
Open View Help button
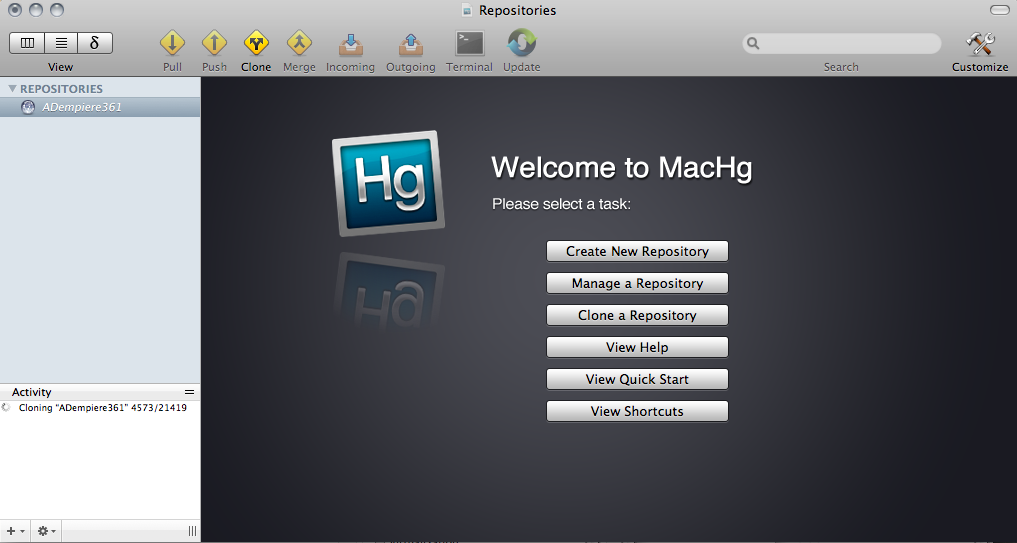pos(637,347)
